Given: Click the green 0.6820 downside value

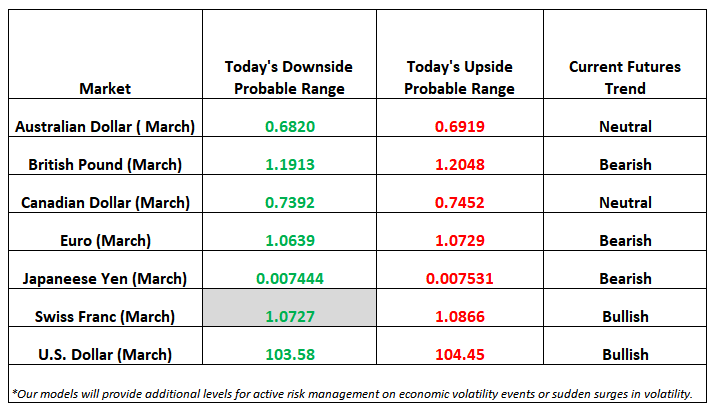Looking at the screenshot, I should click(x=289, y=127).
